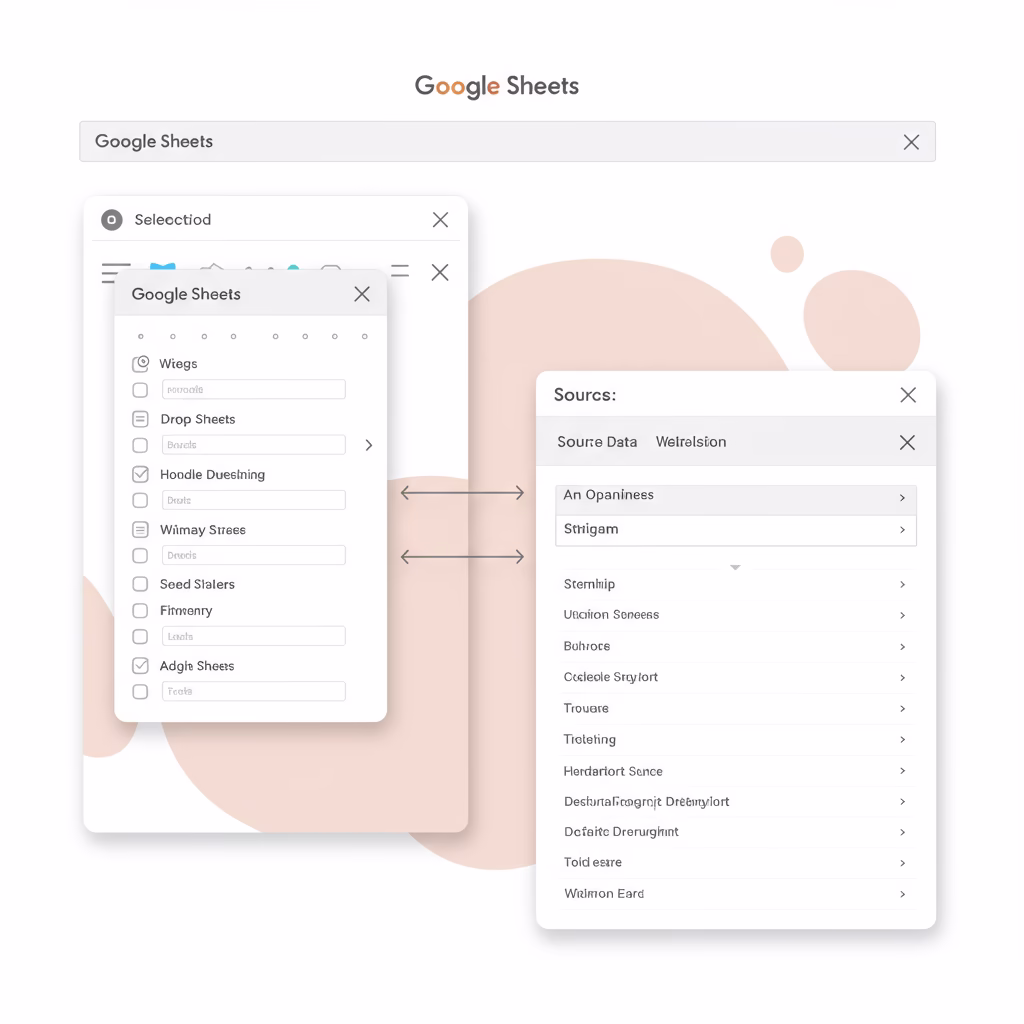The height and width of the screenshot is (1024, 1024).
Task: Open the Buhroce entry
Action: pos(735,647)
